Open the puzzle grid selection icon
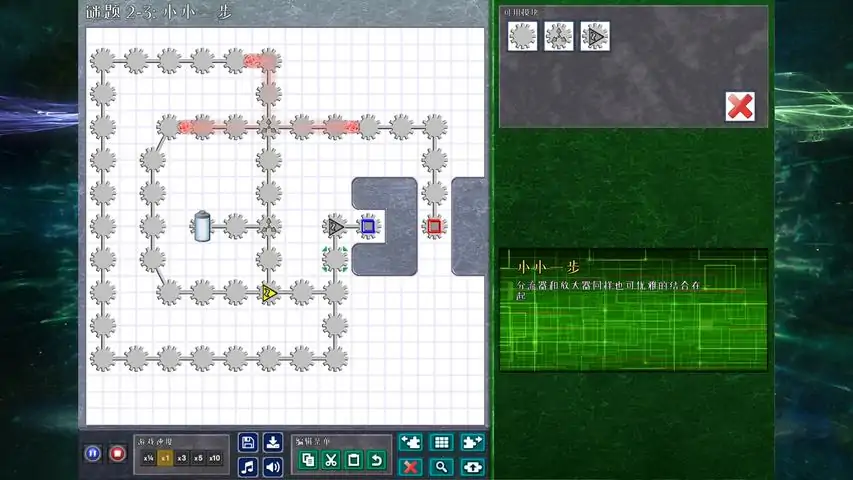This screenshot has height=480, width=853. [x=441, y=442]
